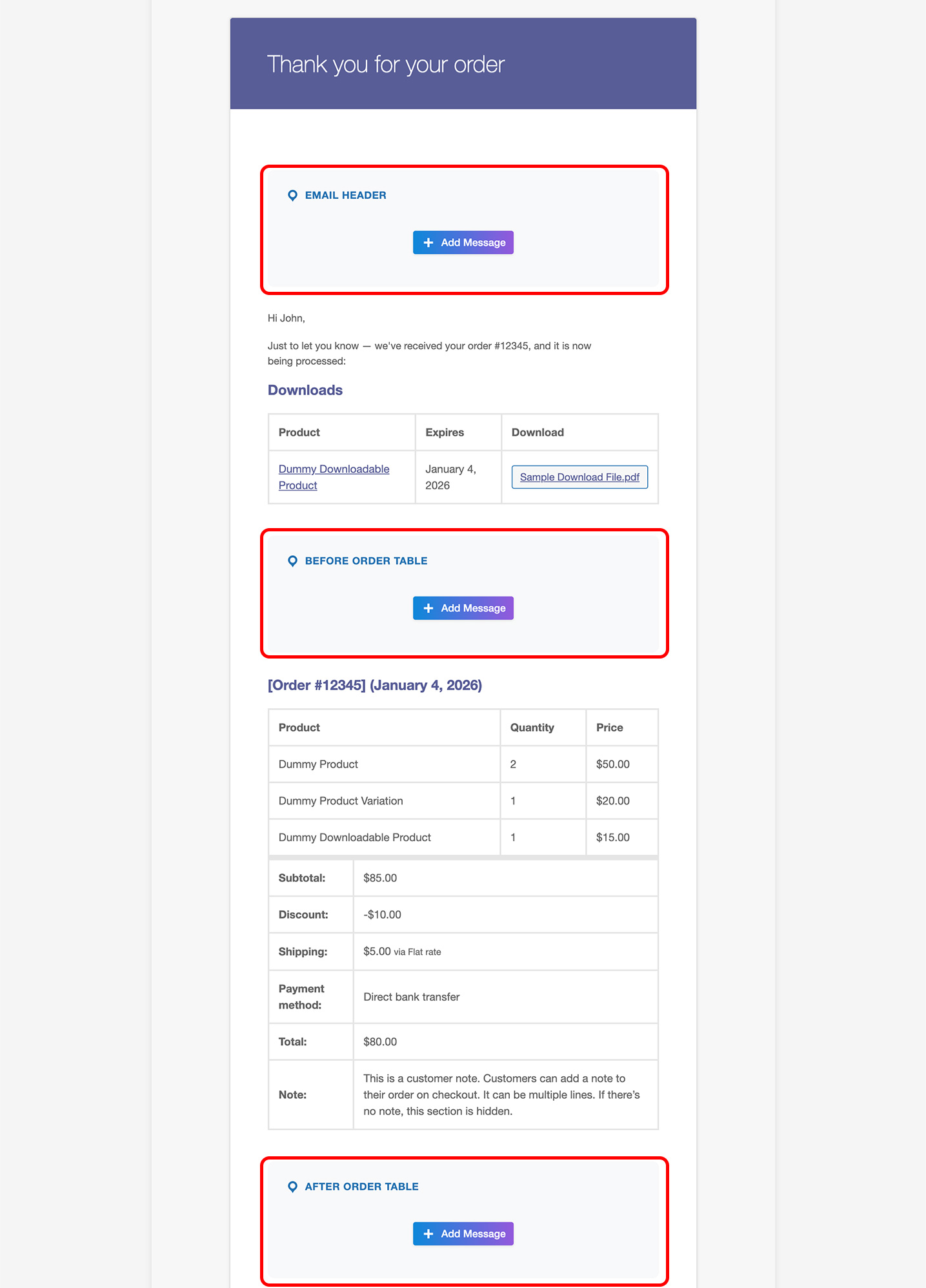
Task: Select the EMAIL HEADER section label
Action: point(345,196)
